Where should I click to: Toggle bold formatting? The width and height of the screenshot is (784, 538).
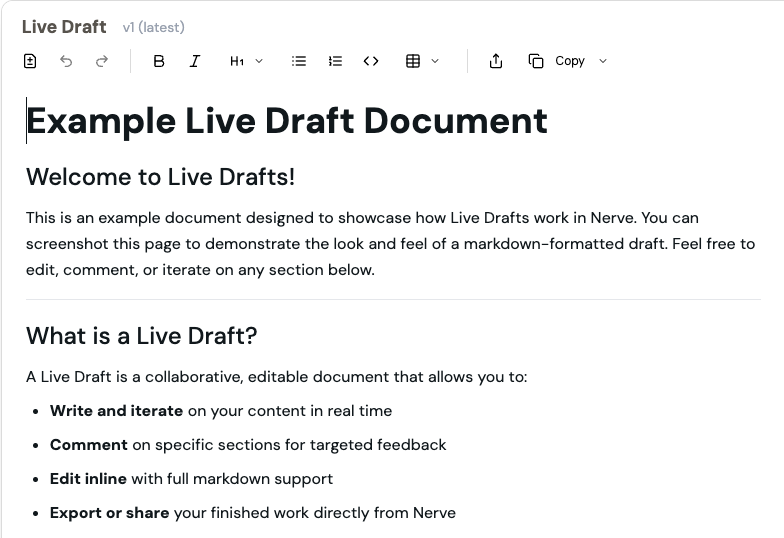click(159, 61)
